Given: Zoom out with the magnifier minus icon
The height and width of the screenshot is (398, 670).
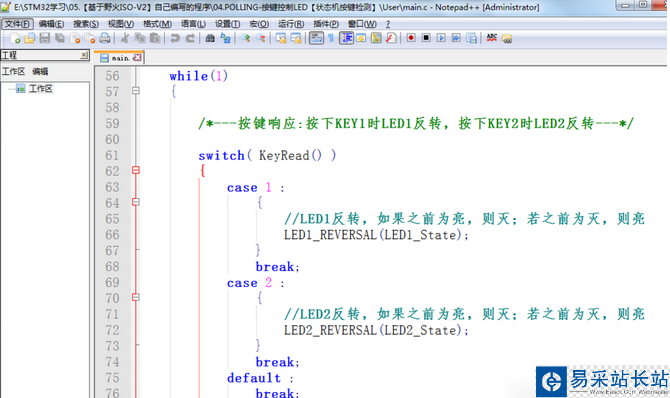Looking at the screenshot, I should coord(261,38).
